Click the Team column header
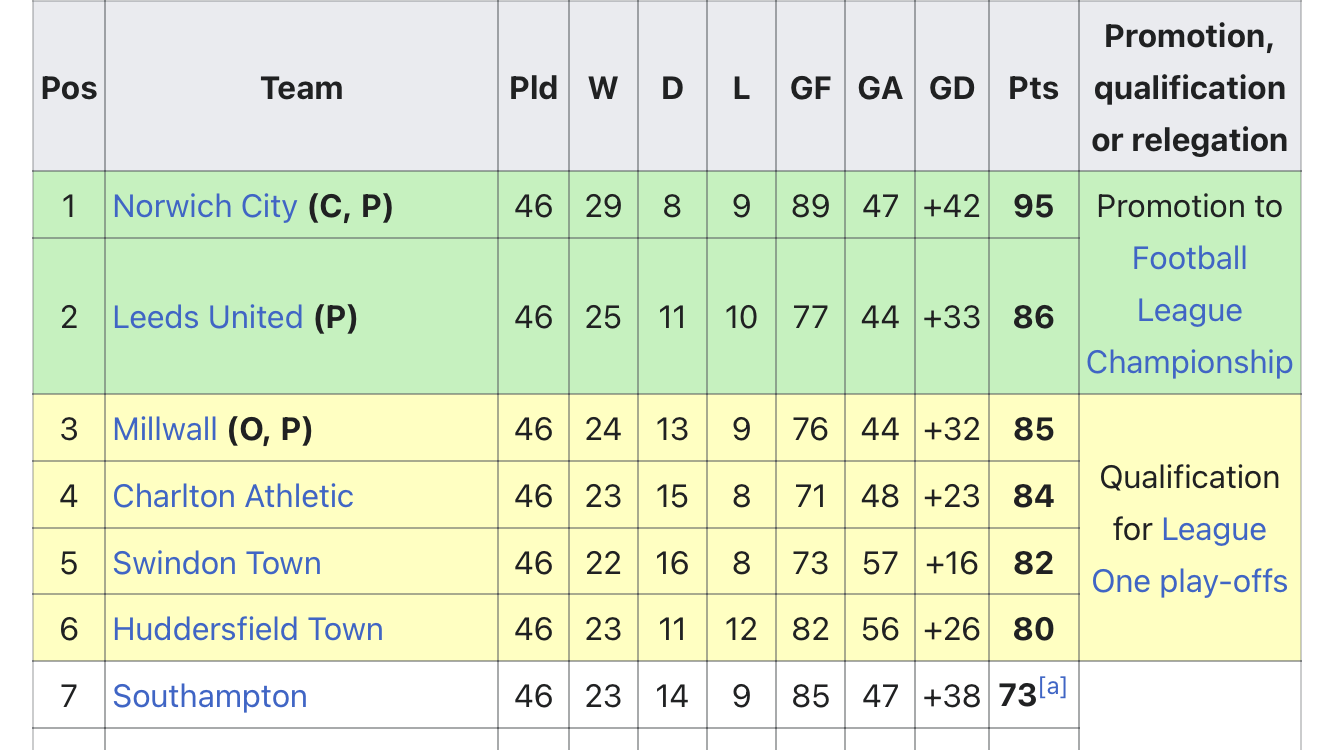The width and height of the screenshot is (1334, 750). point(302,87)
